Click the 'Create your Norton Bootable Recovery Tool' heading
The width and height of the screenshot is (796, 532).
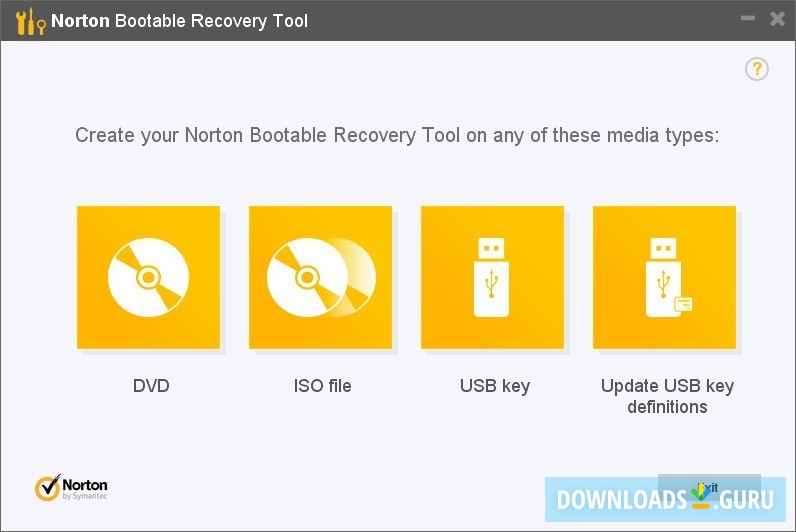pyautogui.click(x=397, y=136)
